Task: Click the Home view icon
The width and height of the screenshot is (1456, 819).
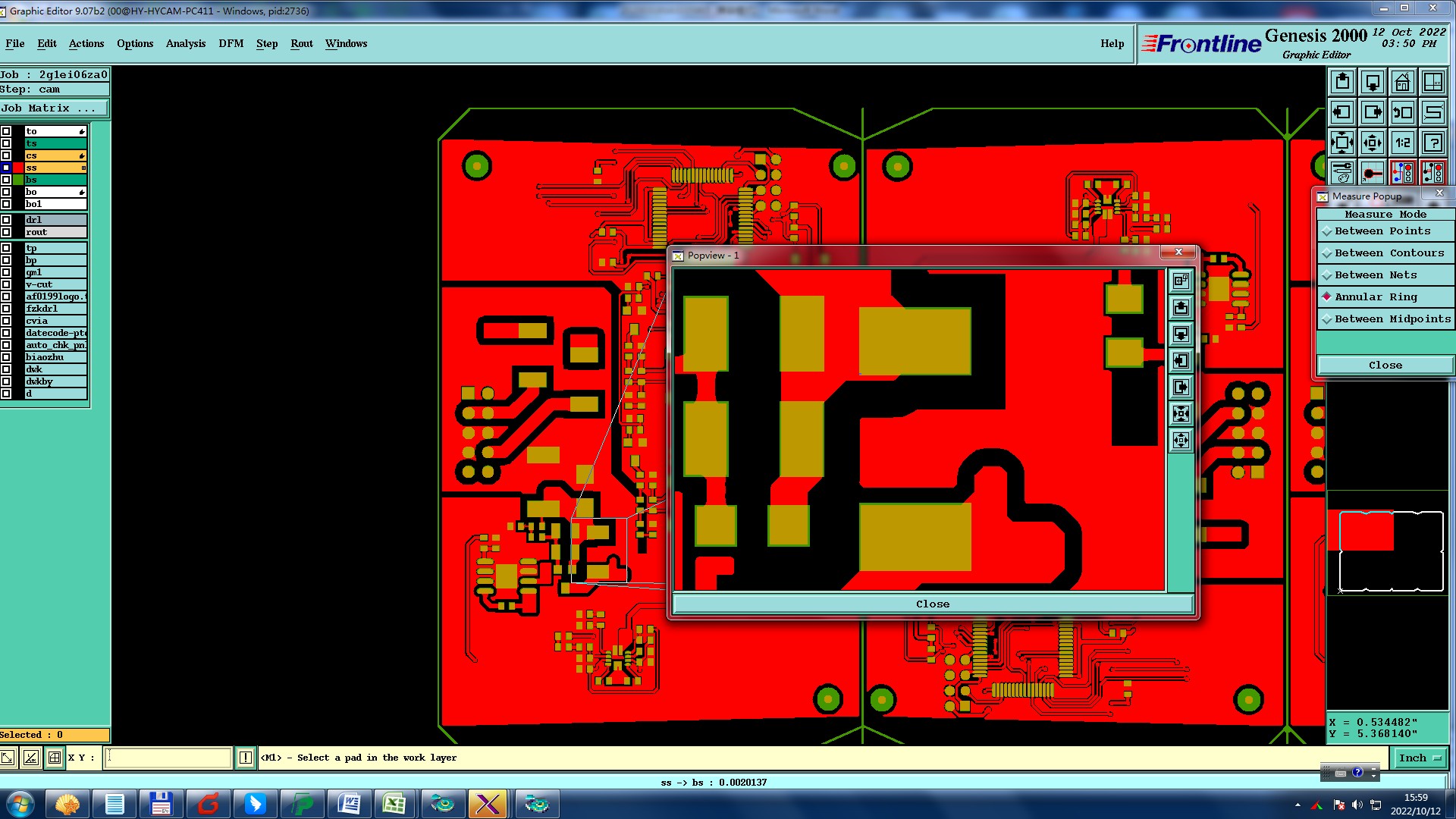Action: pos(1402,82)
